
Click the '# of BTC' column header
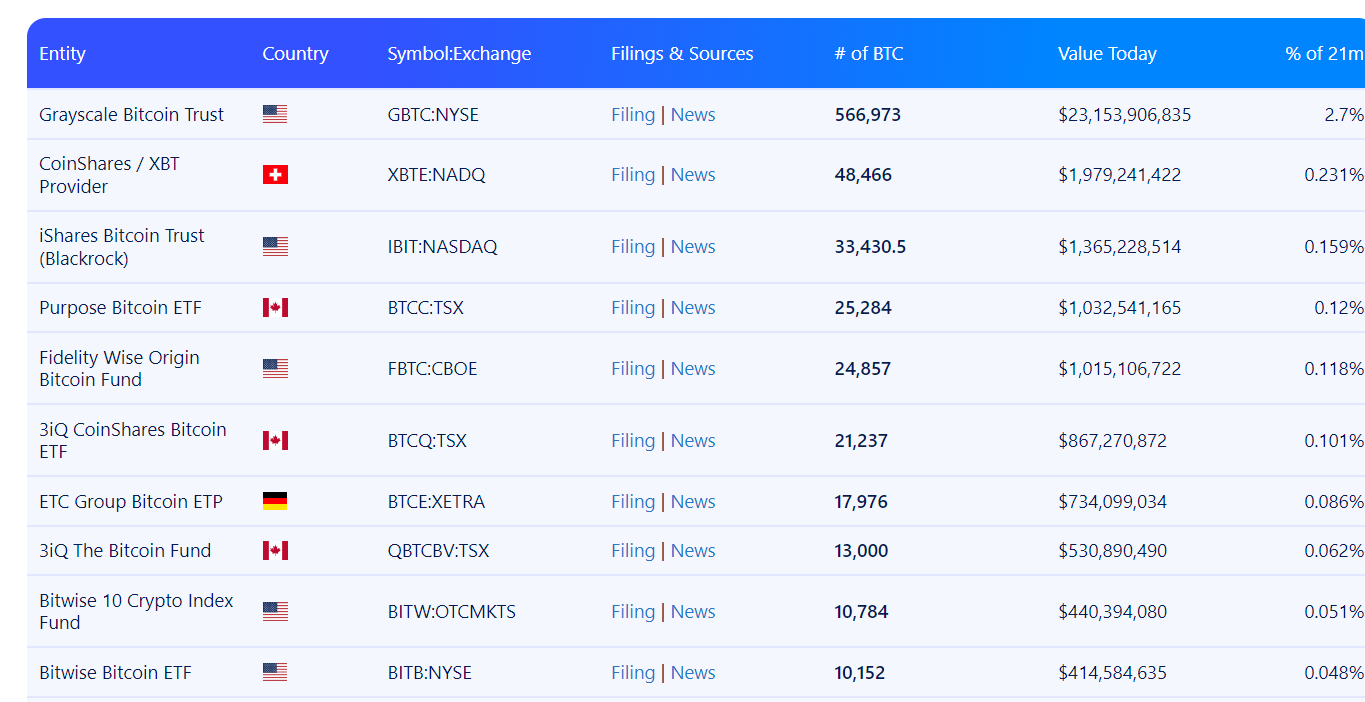[869, 54]
